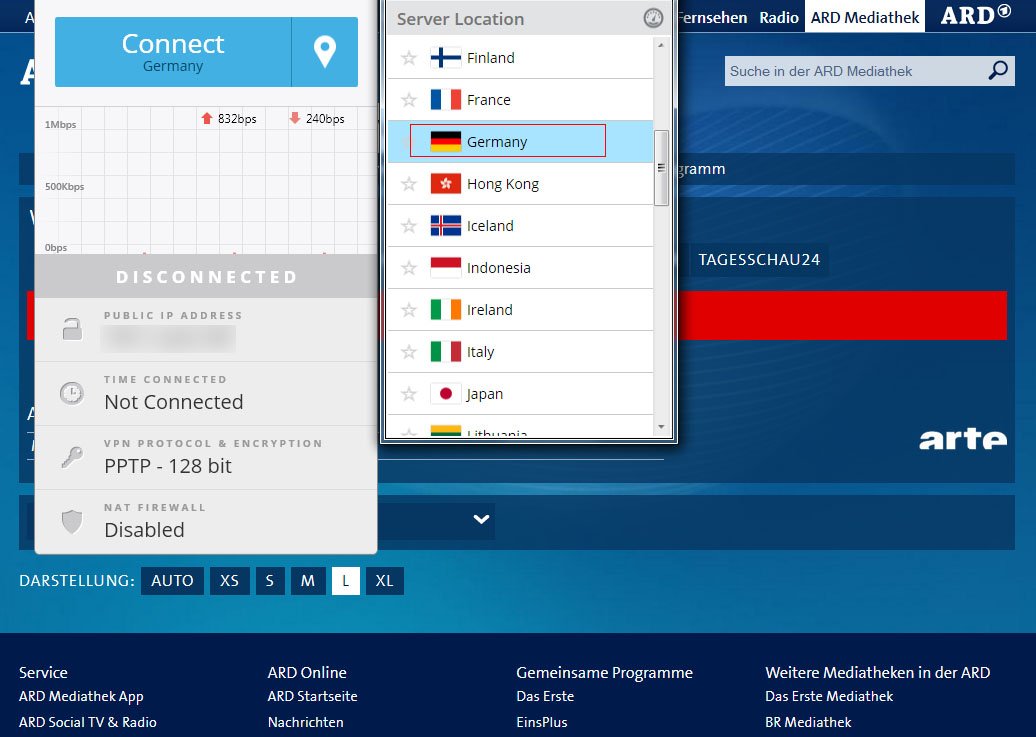Click the DISCONNECTED status banner
Viewport: 1036px width, 737px height.
tap(206, 277)
